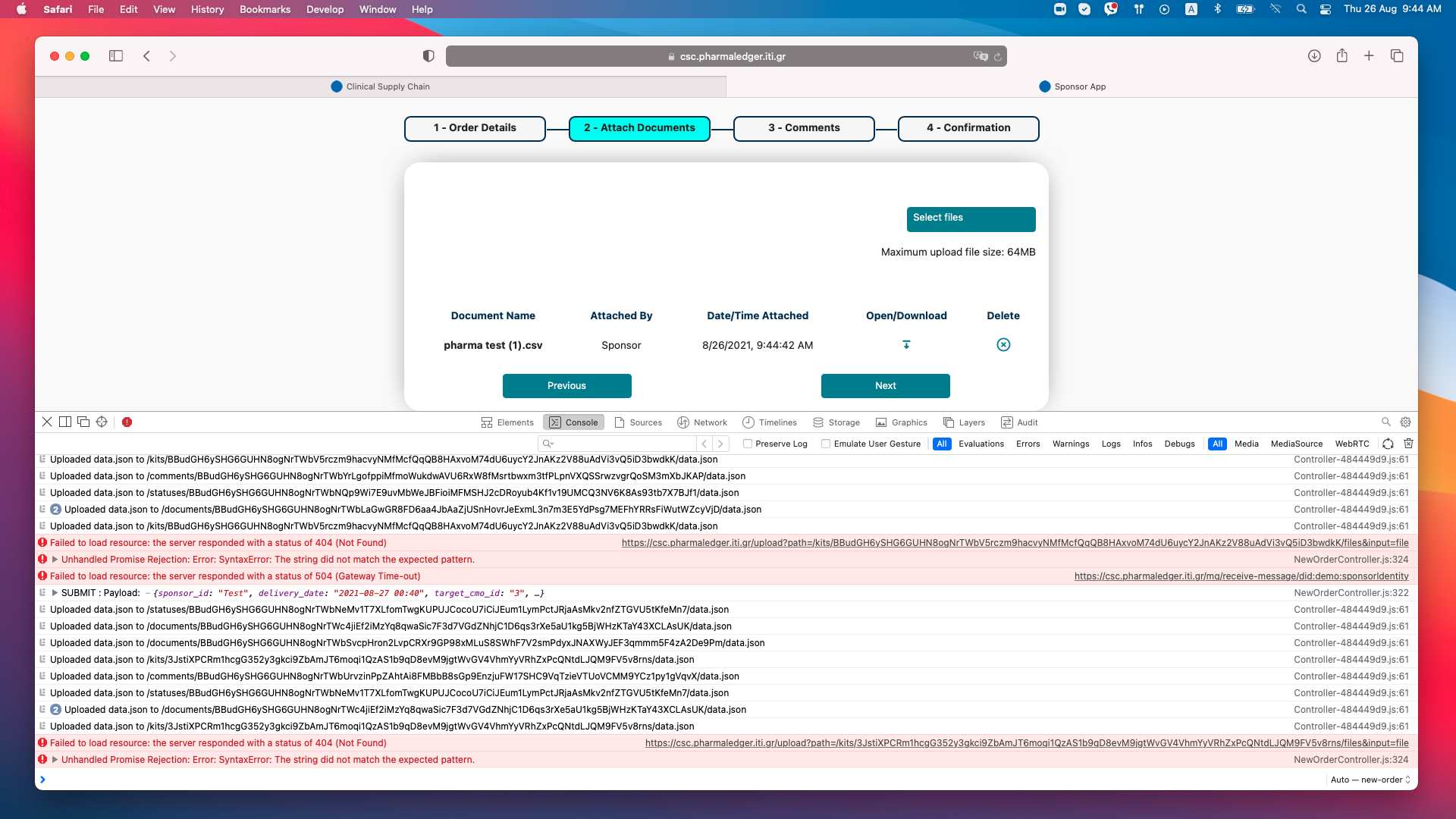
Task: Show Safari tab overview
Action: [x=1397, y=56]
